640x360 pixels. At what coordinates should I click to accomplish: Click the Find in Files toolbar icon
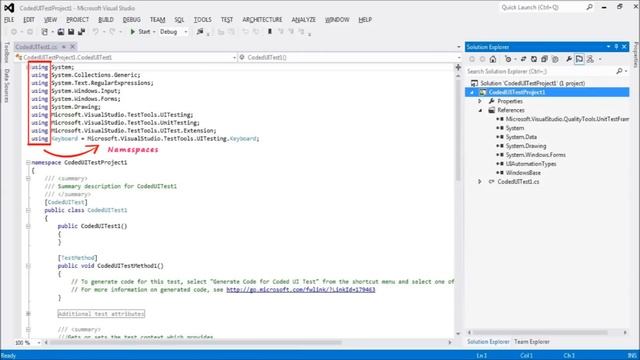[x=200, y=32]
